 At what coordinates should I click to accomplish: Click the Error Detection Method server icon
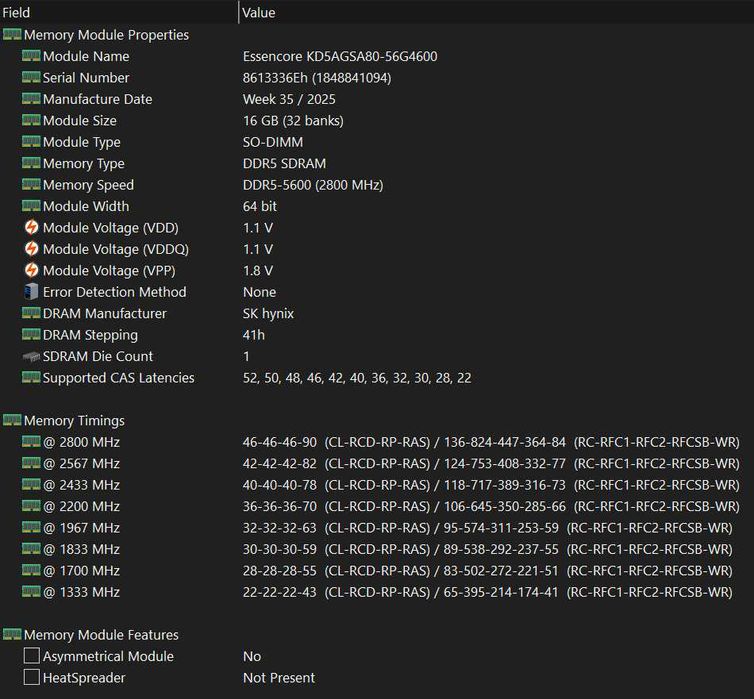tap(31, 292)
